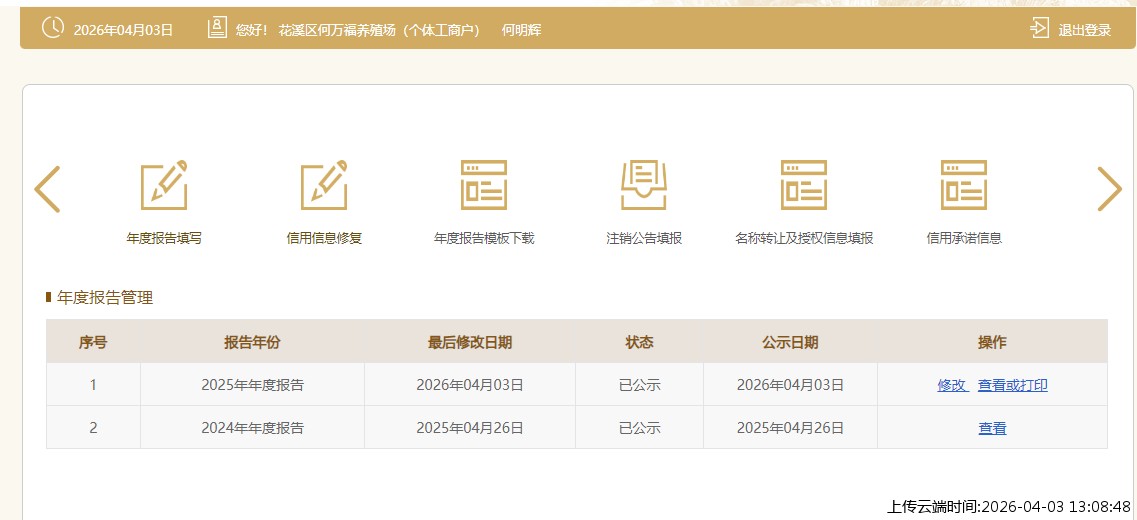Click the 报告年份 column header

(x=252, y=342)
